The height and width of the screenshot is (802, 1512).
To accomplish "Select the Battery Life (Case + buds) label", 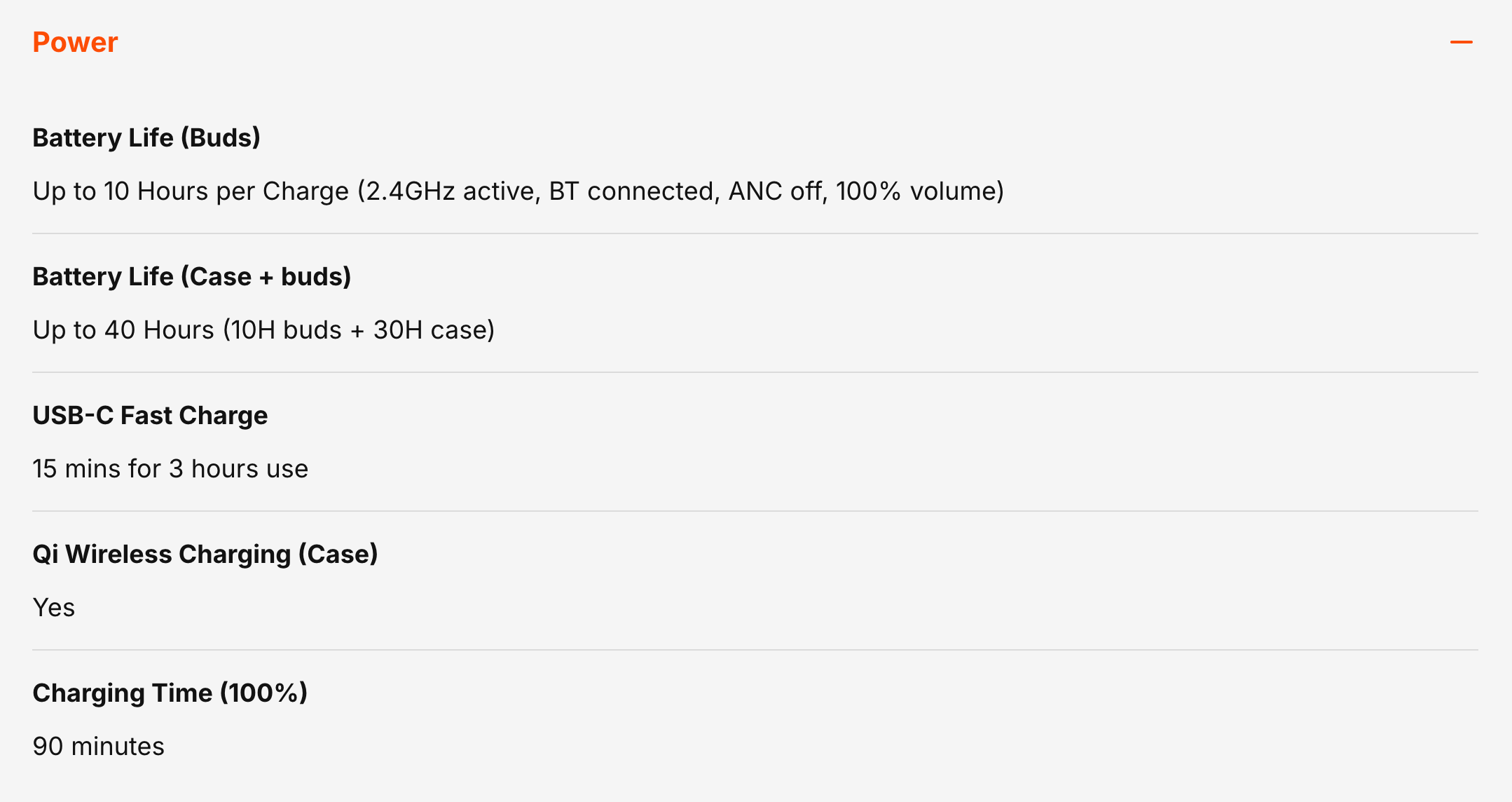I will click(x=191, y=277).
